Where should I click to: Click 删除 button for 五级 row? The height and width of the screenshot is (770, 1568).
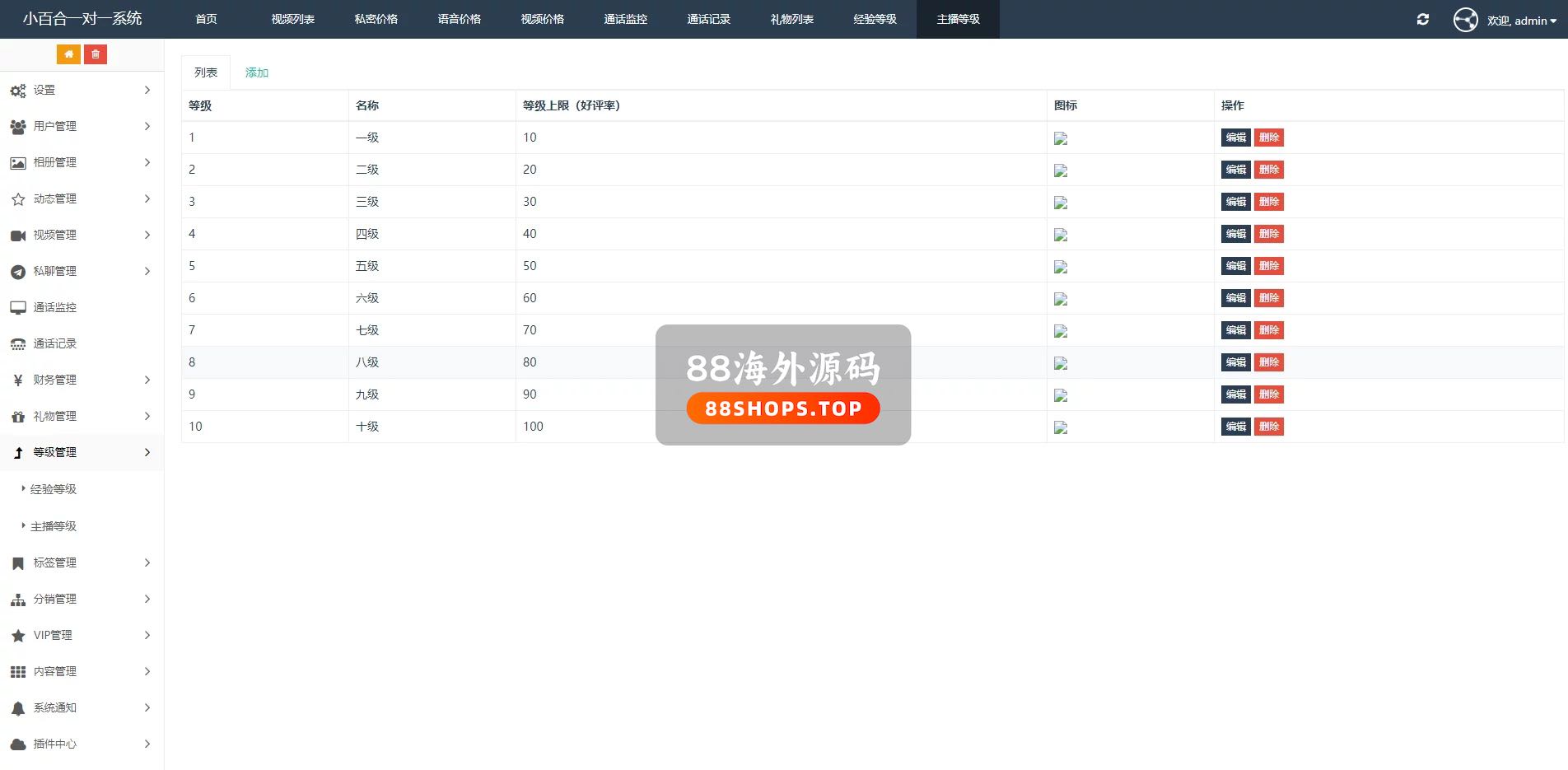point(1268,266)
